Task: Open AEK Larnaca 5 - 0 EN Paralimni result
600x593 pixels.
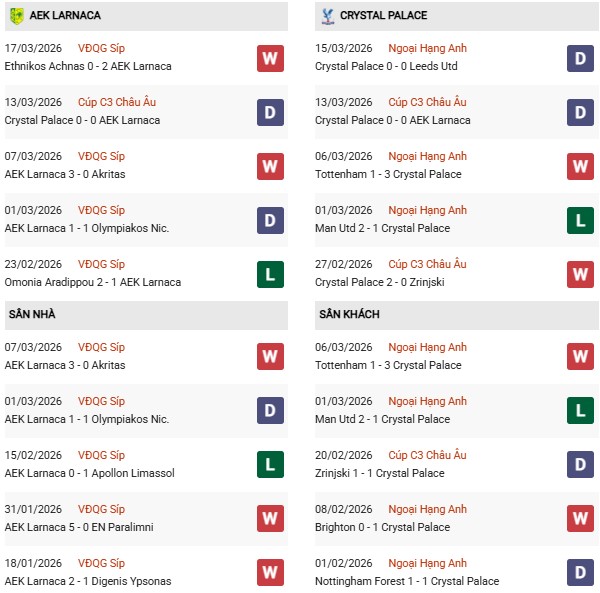Action: click(x=79, y=527)
